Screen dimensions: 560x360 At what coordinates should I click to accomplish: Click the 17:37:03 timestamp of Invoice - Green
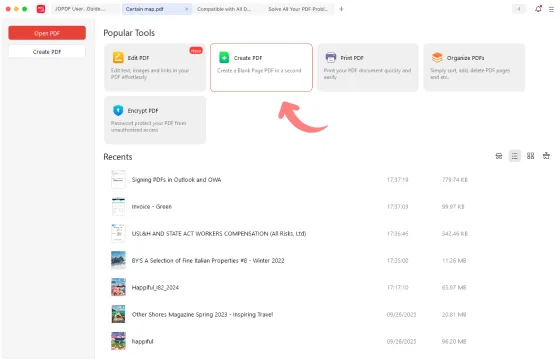click(398, 206)
